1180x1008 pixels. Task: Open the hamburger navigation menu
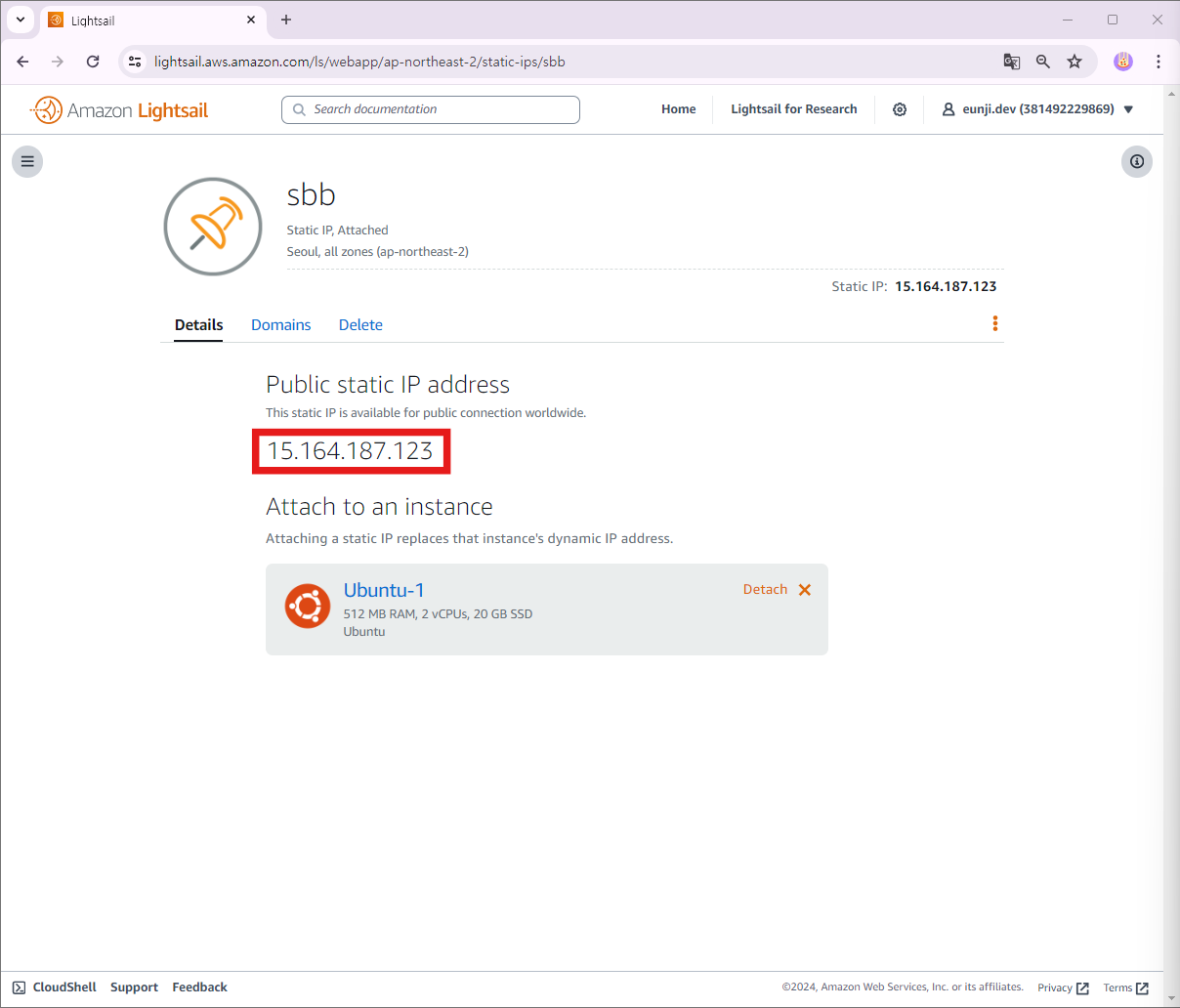[27, 161]
